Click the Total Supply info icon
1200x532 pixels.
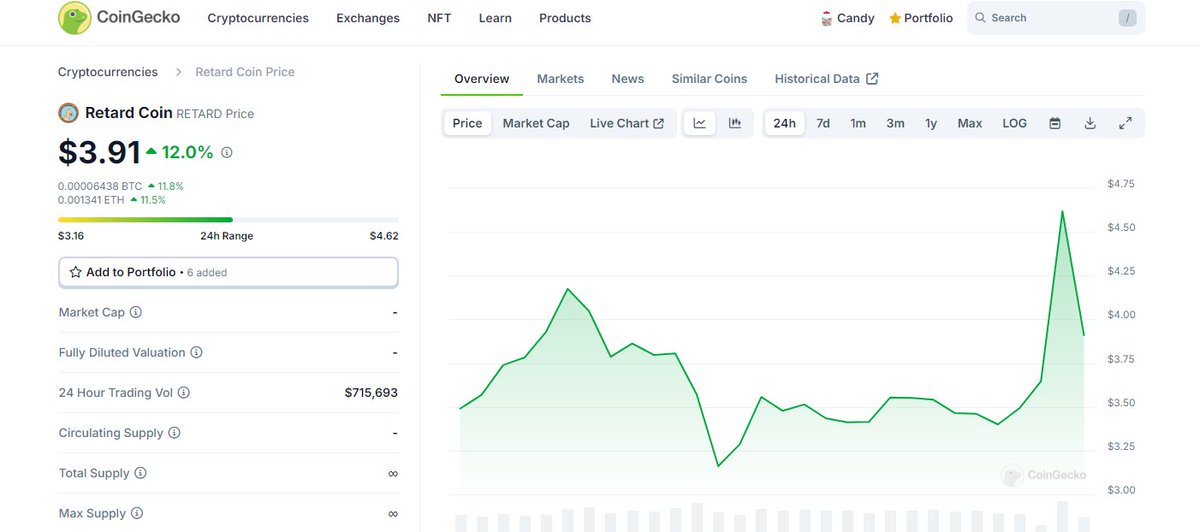pyautogui.click(x=140, y=473)
